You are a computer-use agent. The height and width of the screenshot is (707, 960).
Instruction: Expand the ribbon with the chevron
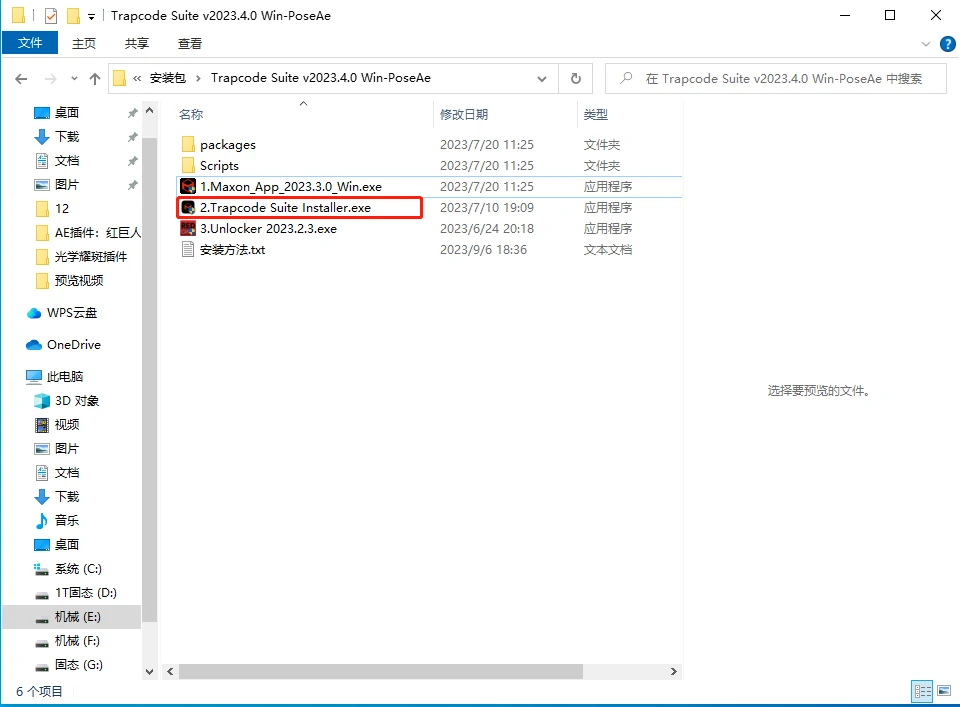click(x=926, y=44)
